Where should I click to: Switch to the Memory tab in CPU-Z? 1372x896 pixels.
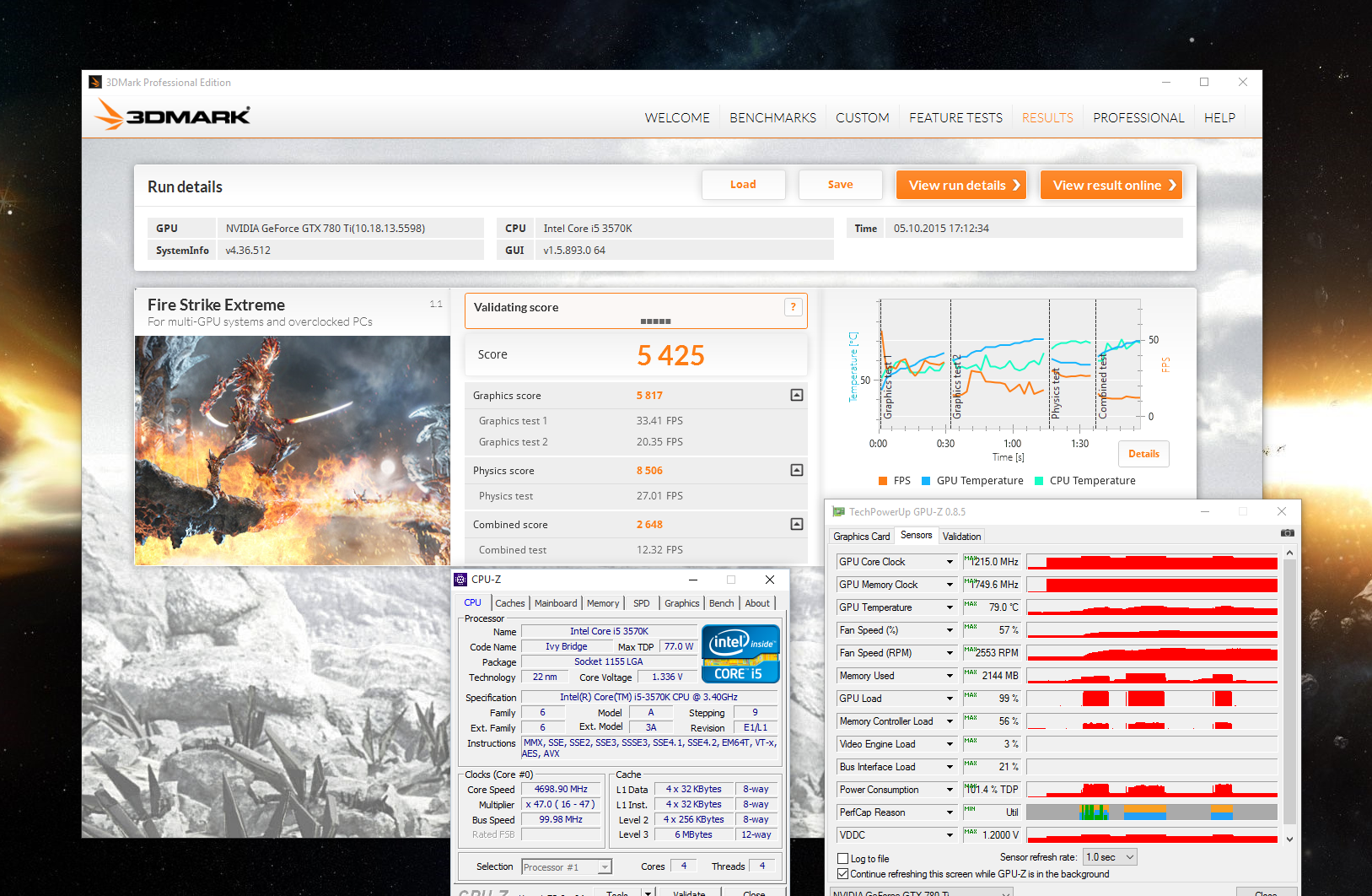[x=603, y=603]
